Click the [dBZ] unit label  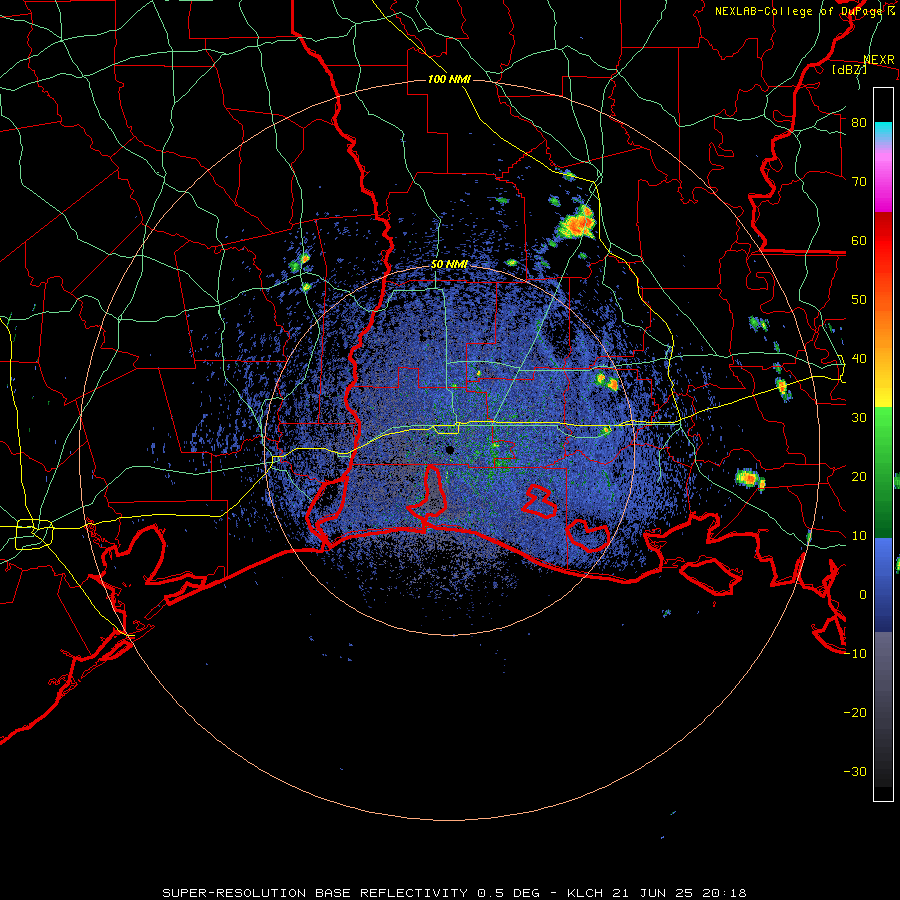tap(849, 69)
